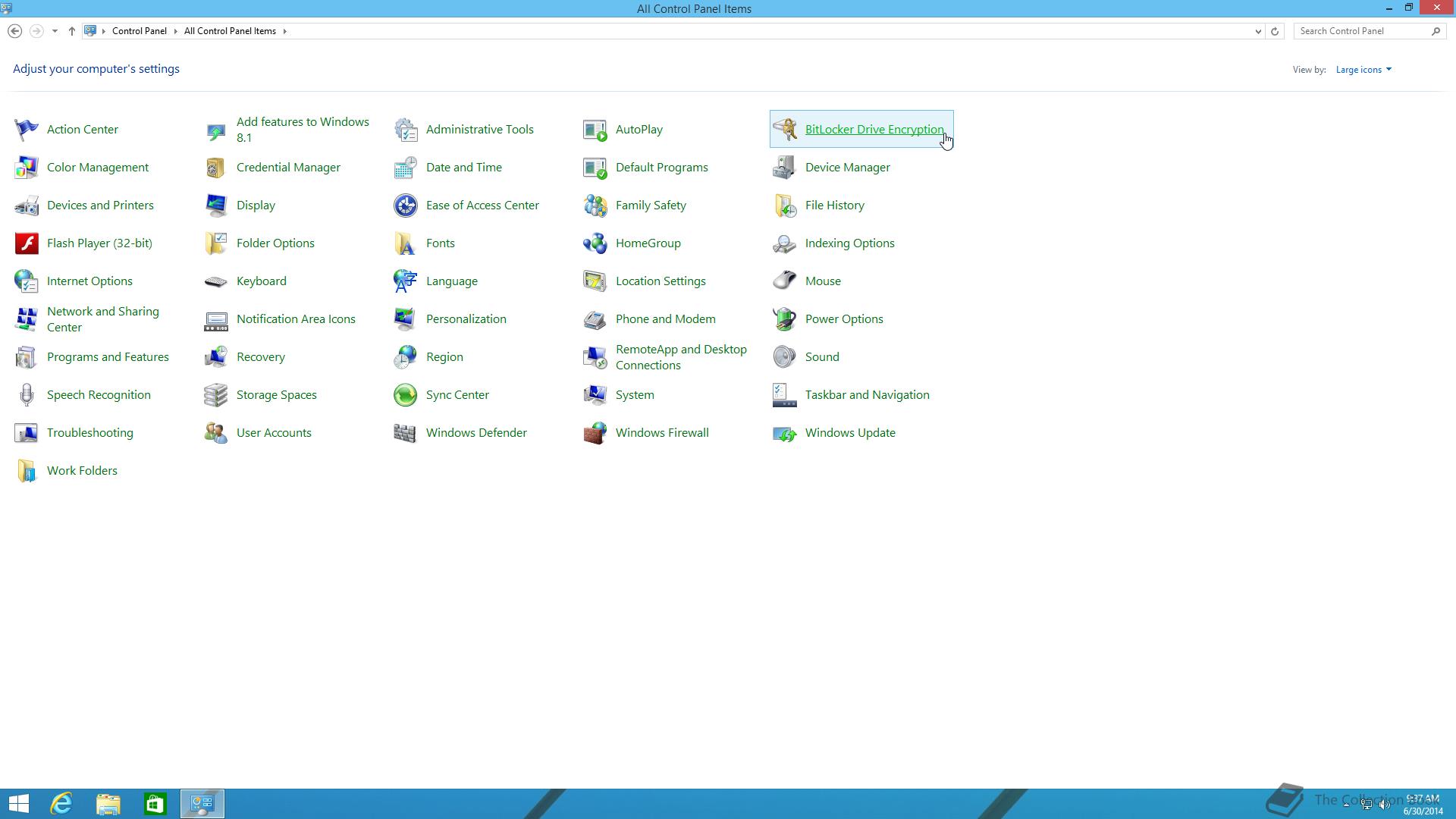Open the Date and Time icon
Viewport: 1456px width, 819px height.
406,168
